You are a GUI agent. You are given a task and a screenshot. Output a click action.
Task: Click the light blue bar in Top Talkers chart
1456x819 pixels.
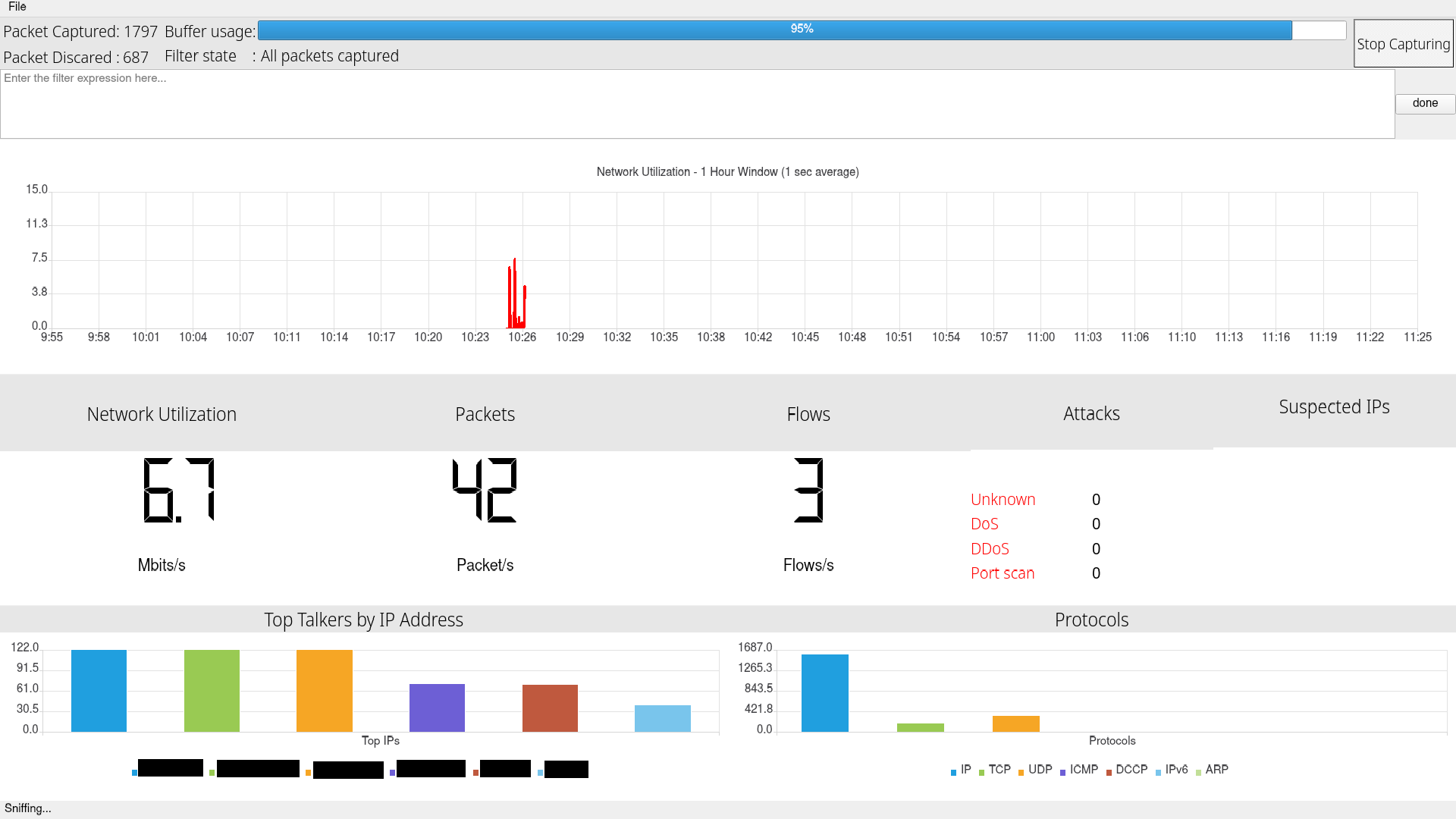[x=663, y=719]
